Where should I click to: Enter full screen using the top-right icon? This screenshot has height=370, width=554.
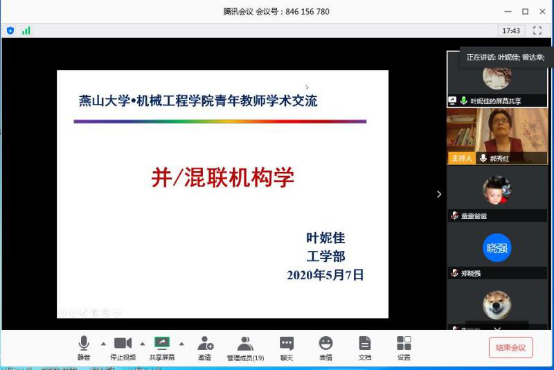pos(537,30)
